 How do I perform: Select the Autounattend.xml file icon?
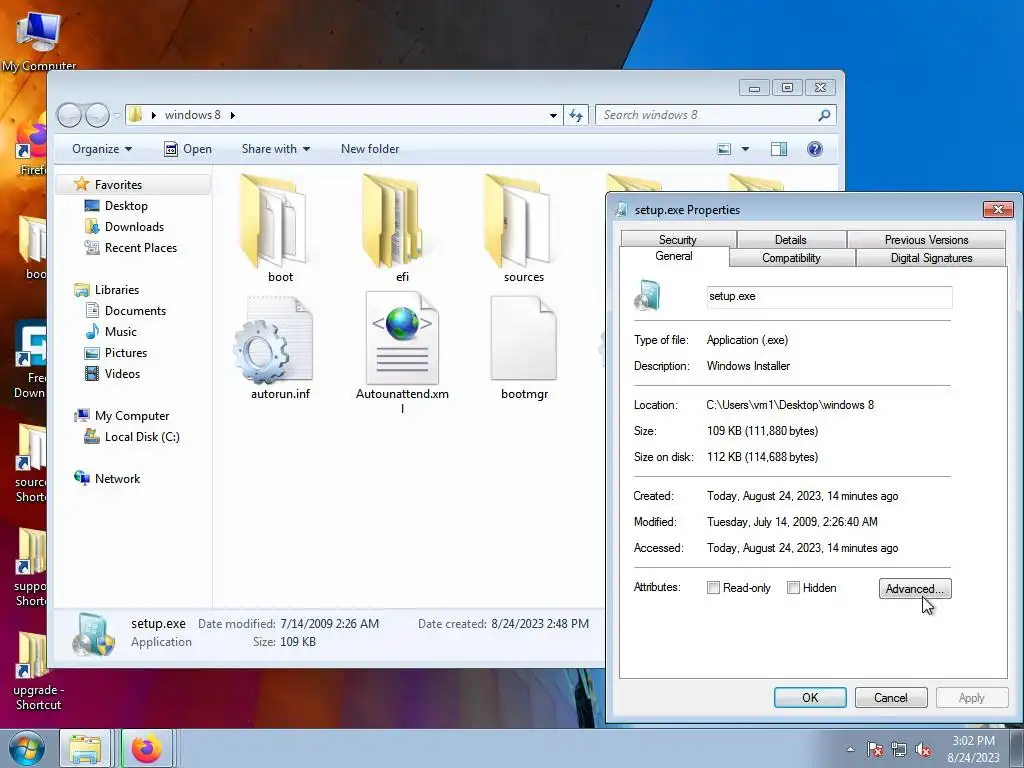tap(402, 338)
